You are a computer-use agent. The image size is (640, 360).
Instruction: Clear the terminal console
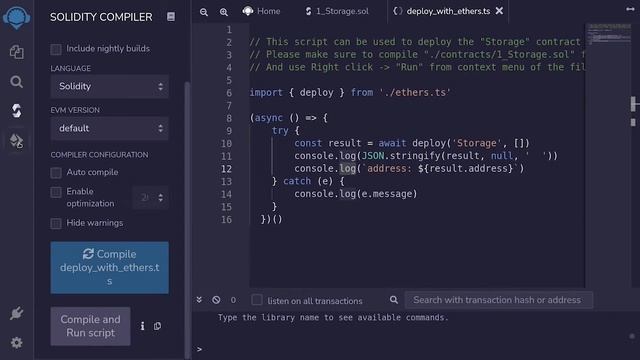216,300
